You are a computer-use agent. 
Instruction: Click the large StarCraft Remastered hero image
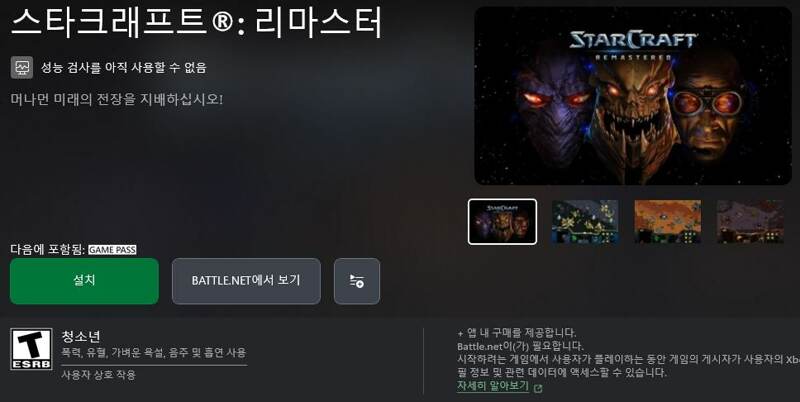(633, 96)
